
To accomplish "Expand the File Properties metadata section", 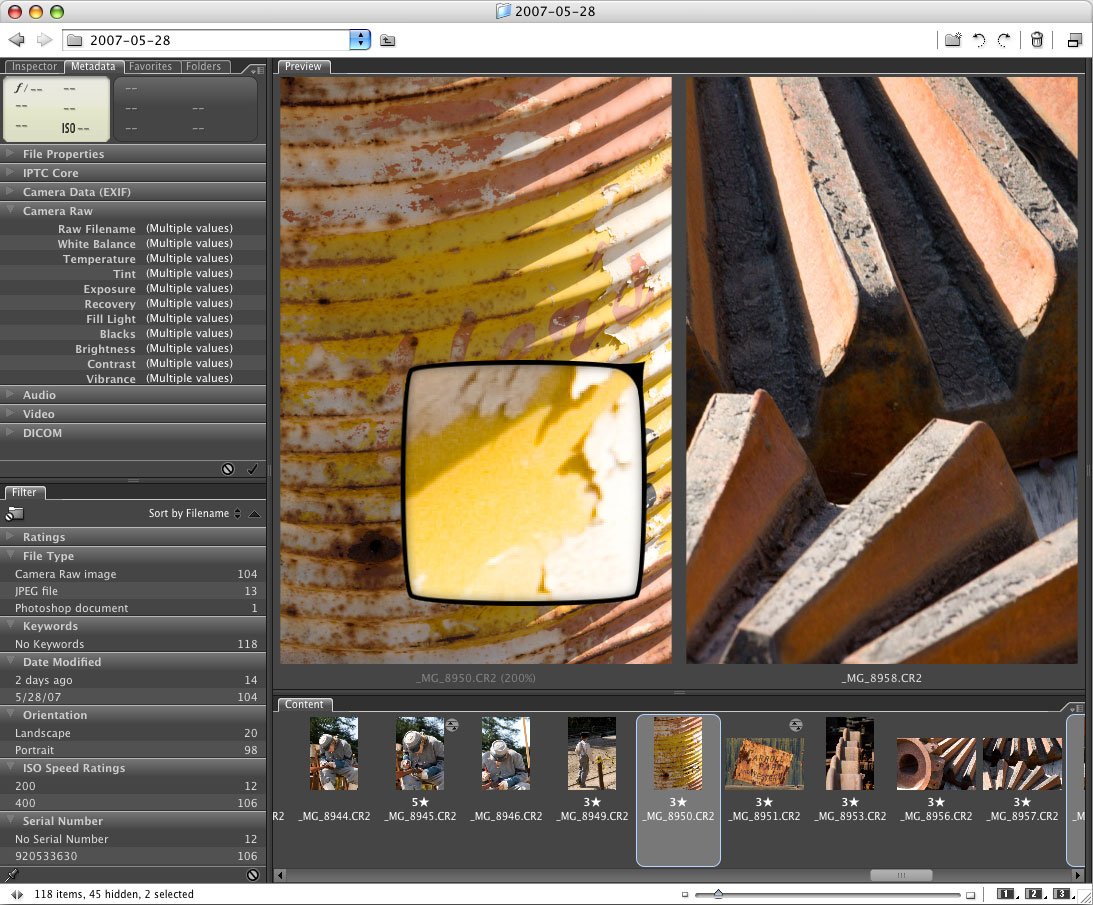I will click(x=63, y=154).
